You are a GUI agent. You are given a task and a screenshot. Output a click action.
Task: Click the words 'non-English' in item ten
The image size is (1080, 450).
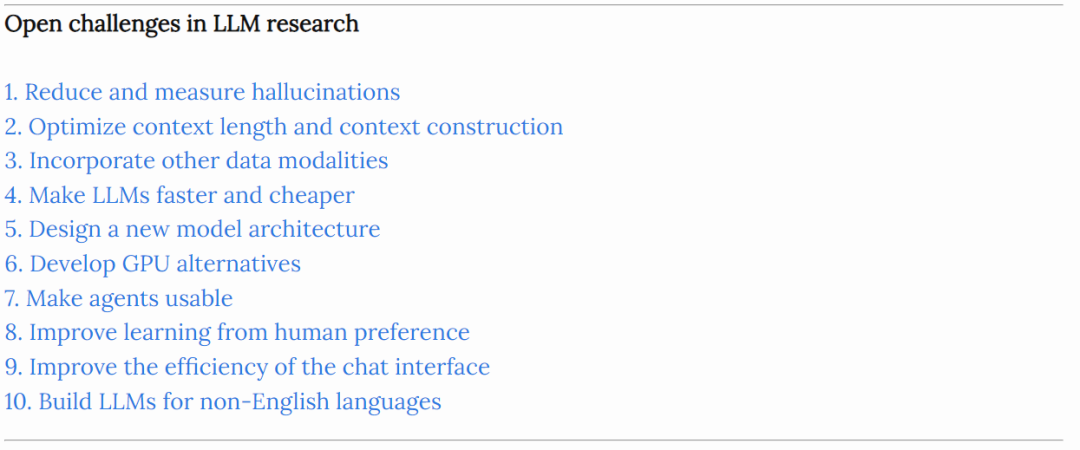tap(263, 402)
